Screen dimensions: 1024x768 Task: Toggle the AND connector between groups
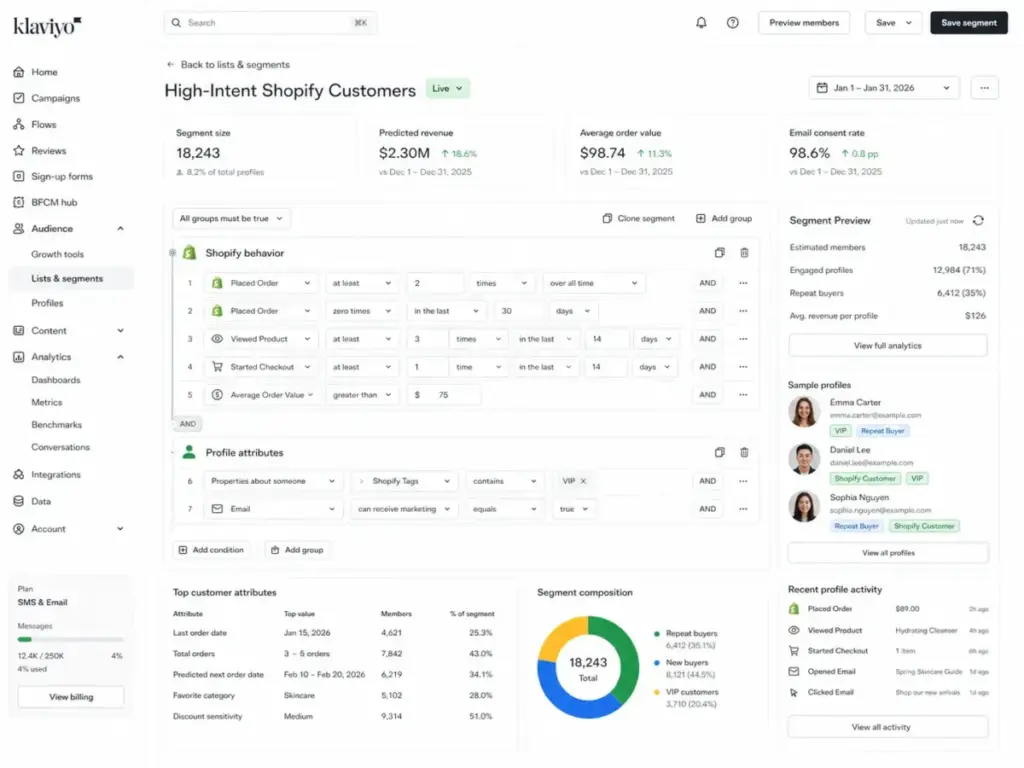187,424
